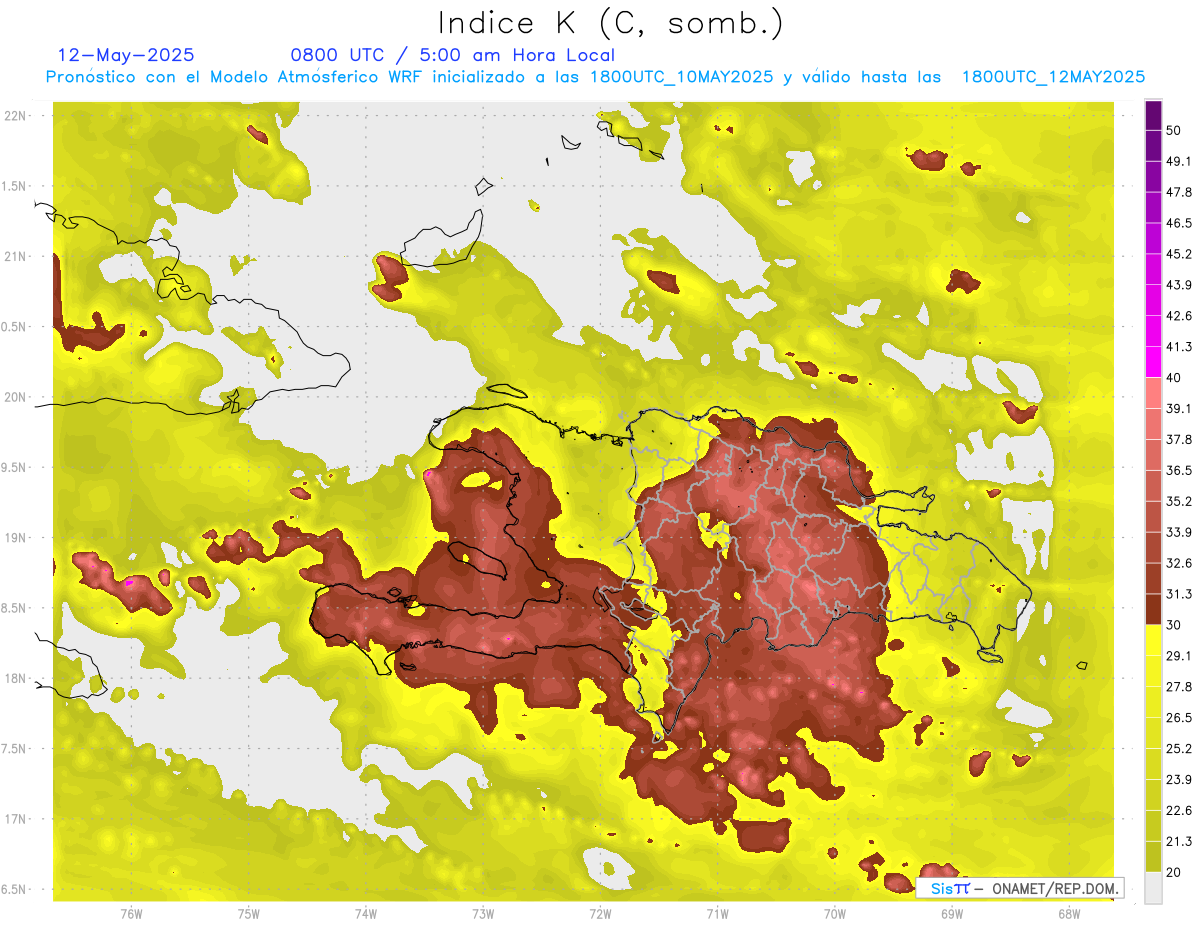The image size is (1200, 927).
Task: Click the '71W' longitude label
Action: (717, 914)
